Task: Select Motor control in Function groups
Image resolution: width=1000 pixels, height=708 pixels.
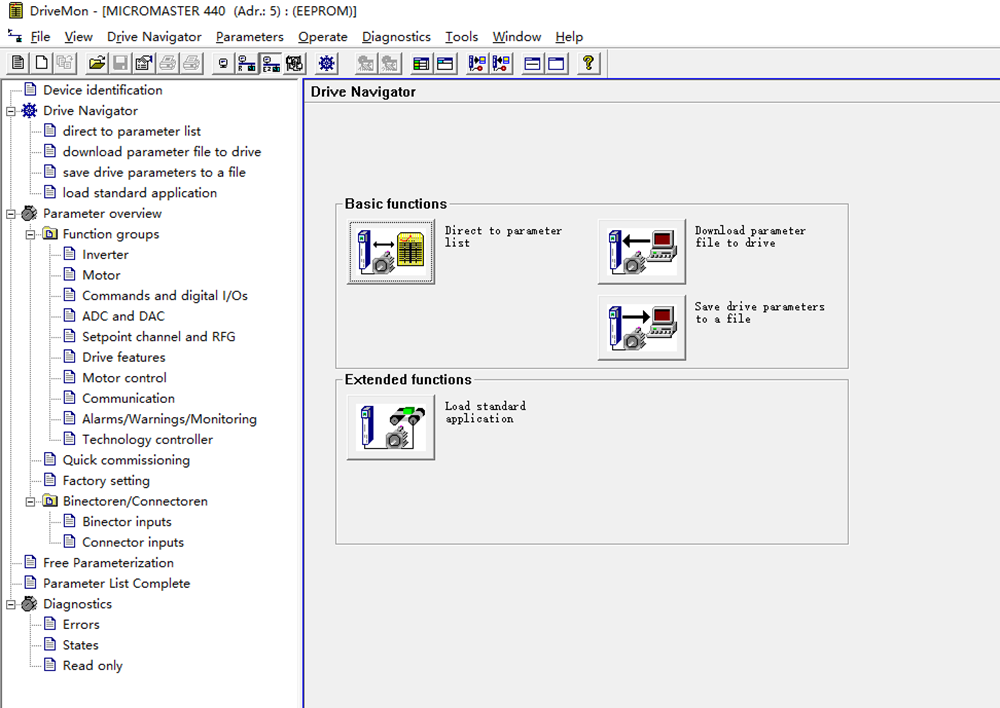Action: 124,378
